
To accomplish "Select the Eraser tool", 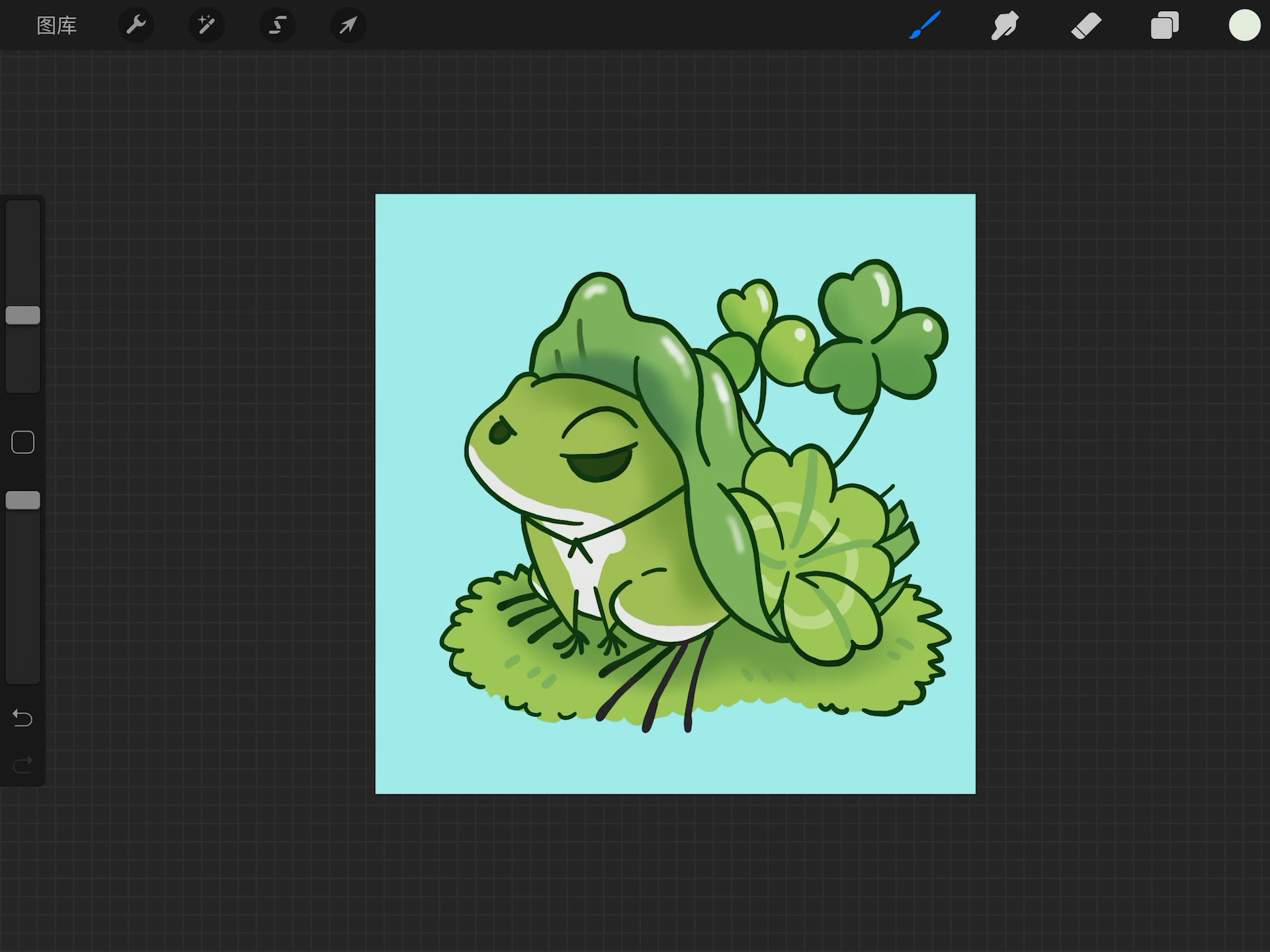I will (x=1085, y=26).
